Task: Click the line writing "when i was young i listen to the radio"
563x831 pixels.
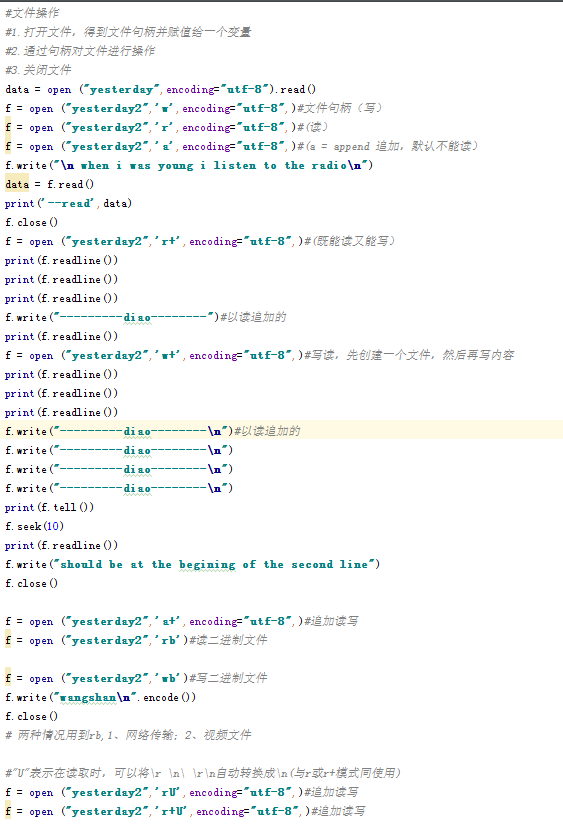Action: (189, 165)
